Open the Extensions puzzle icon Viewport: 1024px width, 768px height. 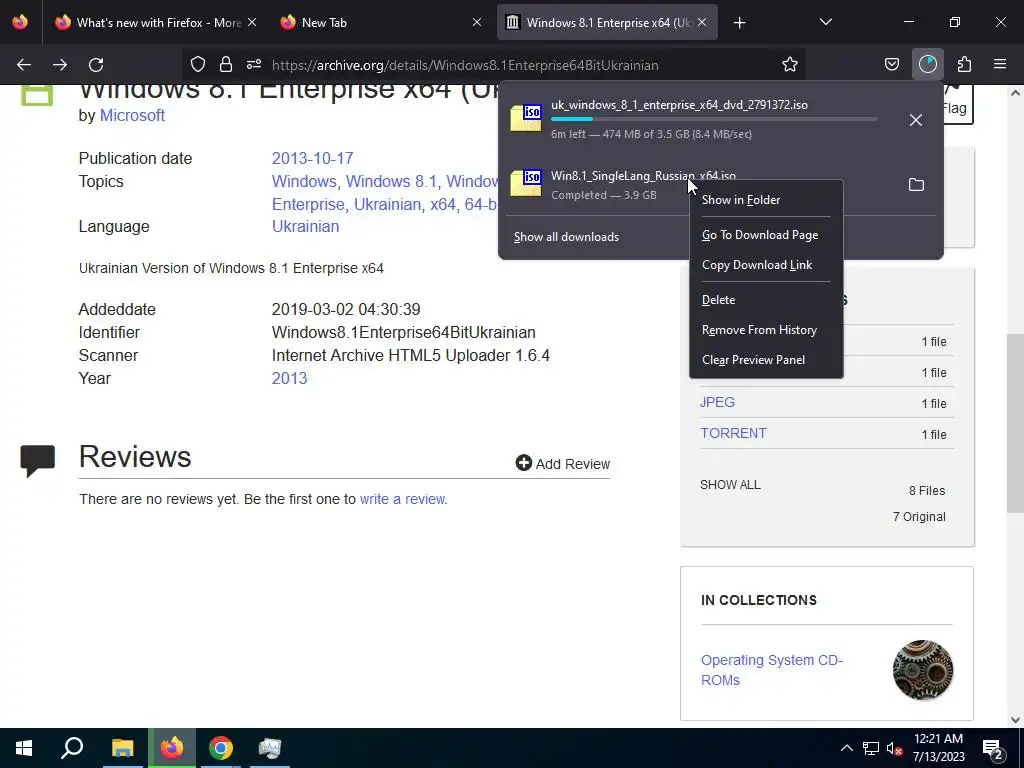click(964, 65)
